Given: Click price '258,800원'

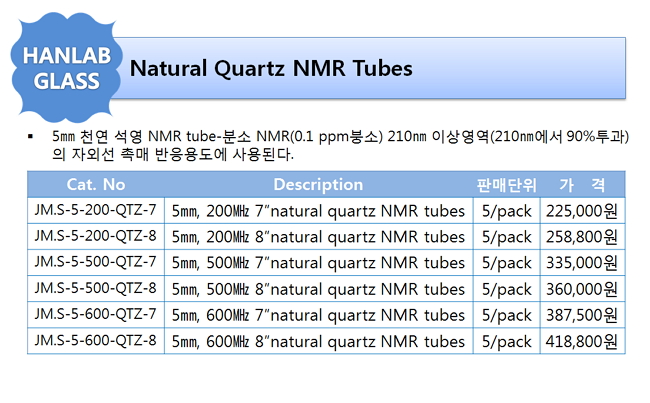Looking at the screenshot, I should 582,237.
